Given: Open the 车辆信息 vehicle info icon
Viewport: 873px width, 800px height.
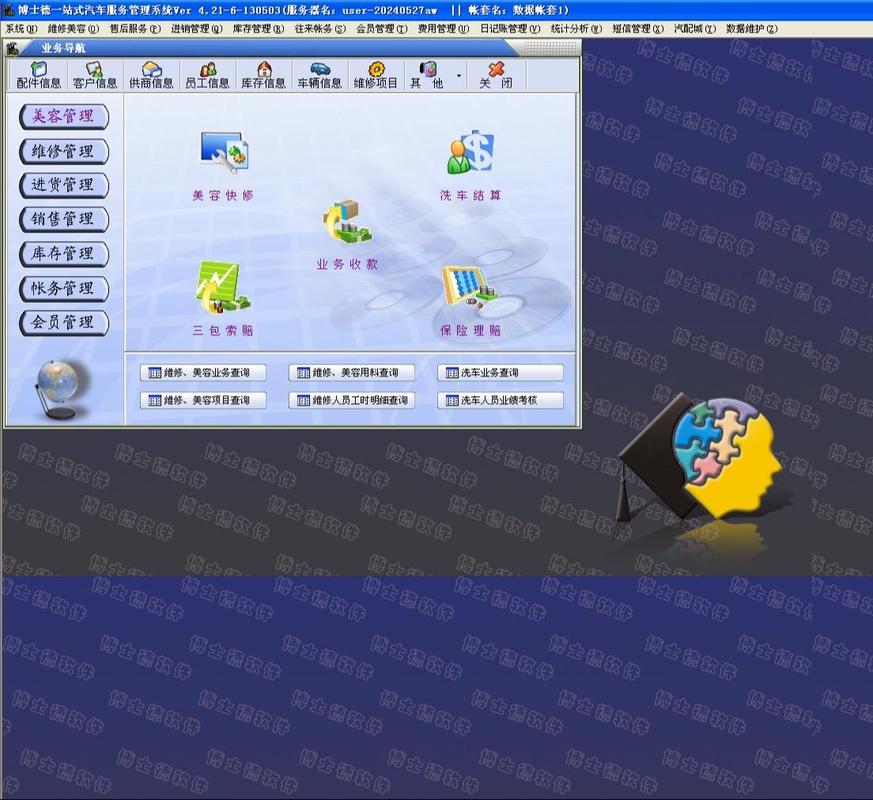Looking at the screenshot, I should coord(319,75).
